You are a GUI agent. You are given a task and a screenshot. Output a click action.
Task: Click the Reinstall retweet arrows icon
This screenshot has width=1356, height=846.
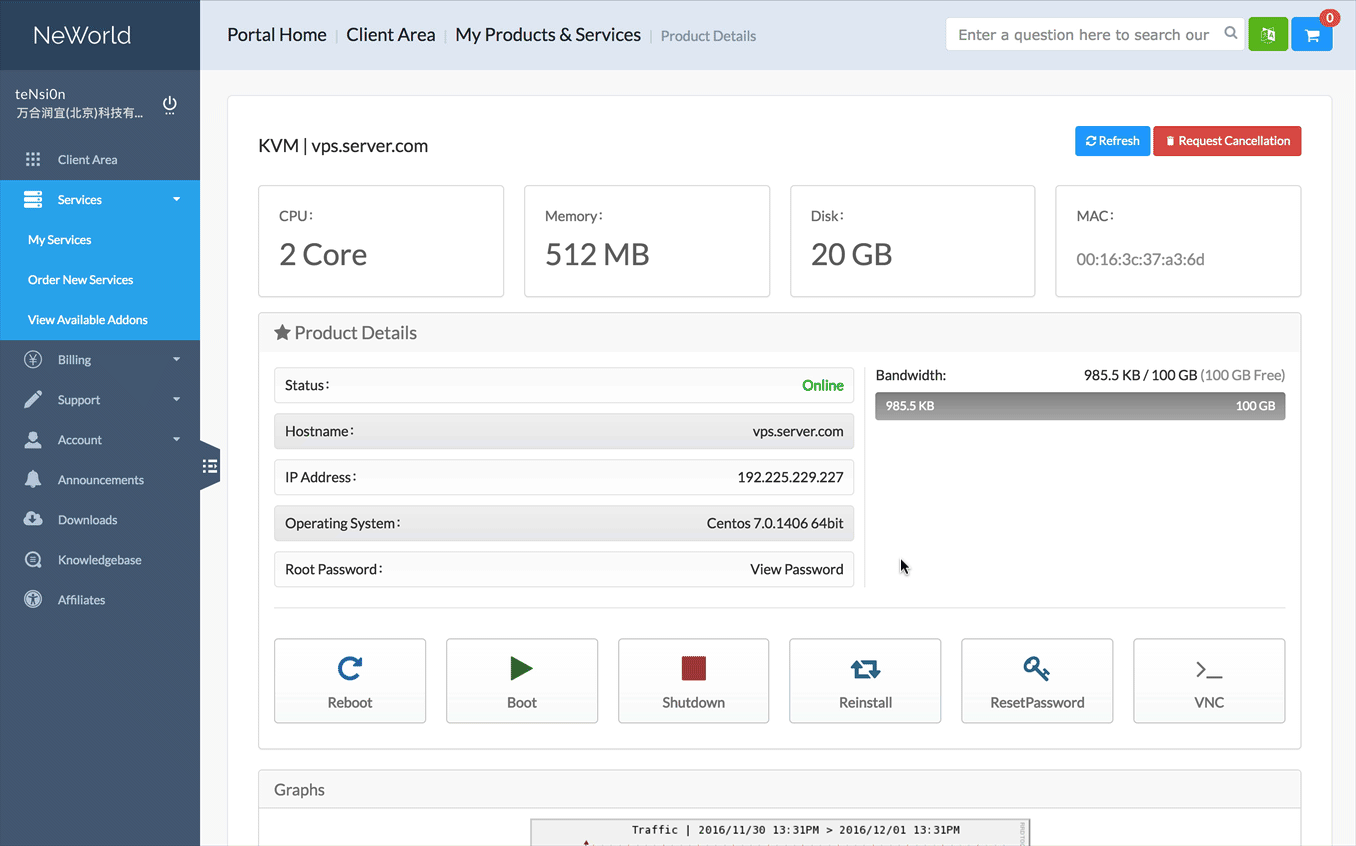[x=865, y=669]
